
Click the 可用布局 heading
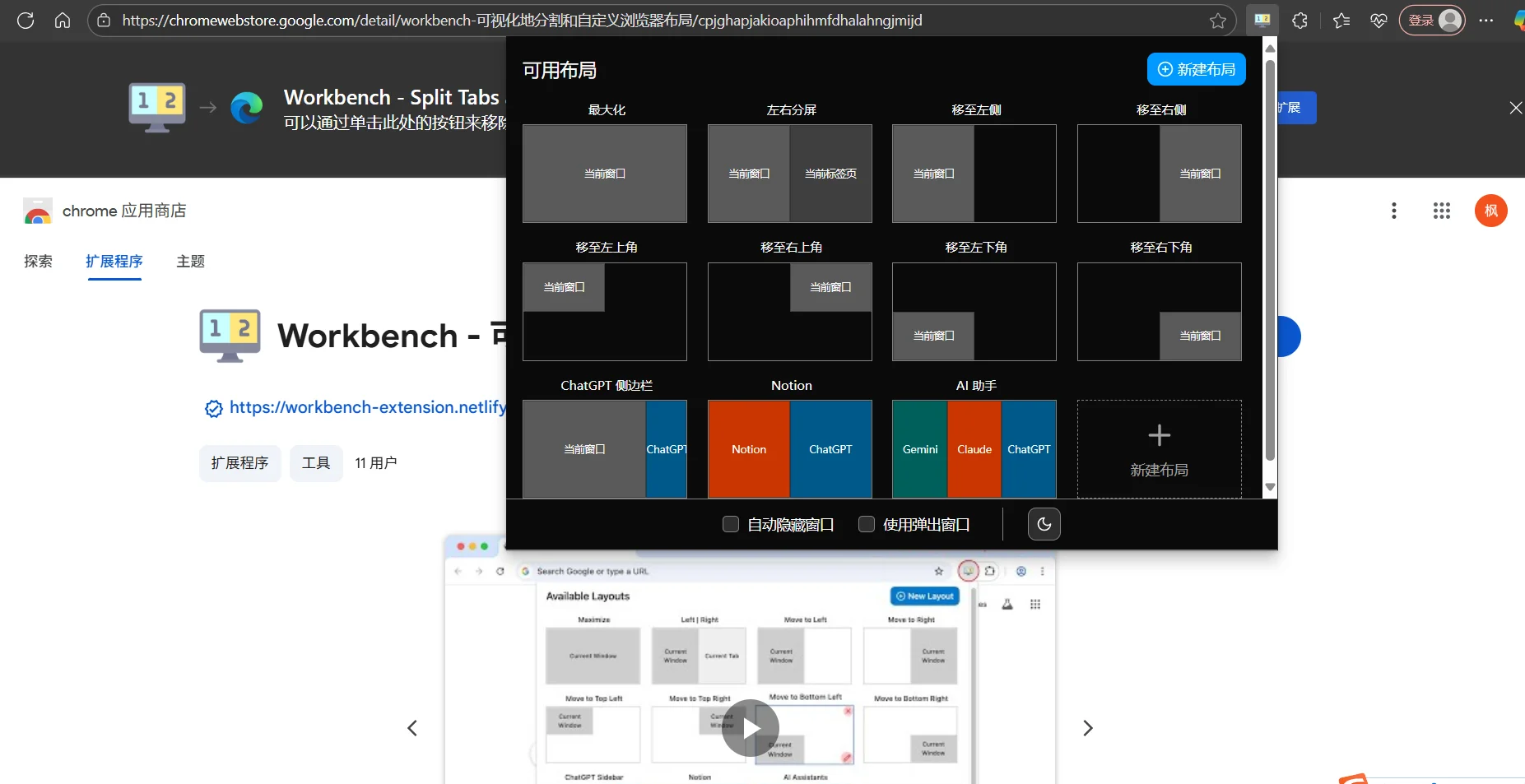pos(560,70)
